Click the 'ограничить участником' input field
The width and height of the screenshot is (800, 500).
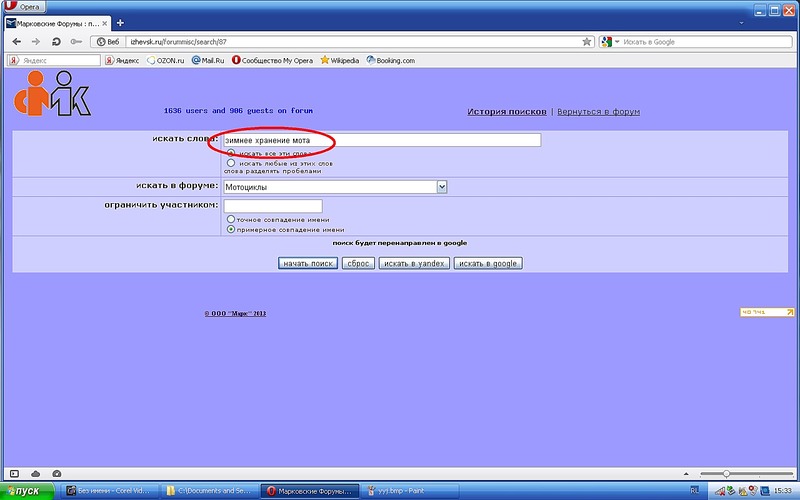(272, 205)
